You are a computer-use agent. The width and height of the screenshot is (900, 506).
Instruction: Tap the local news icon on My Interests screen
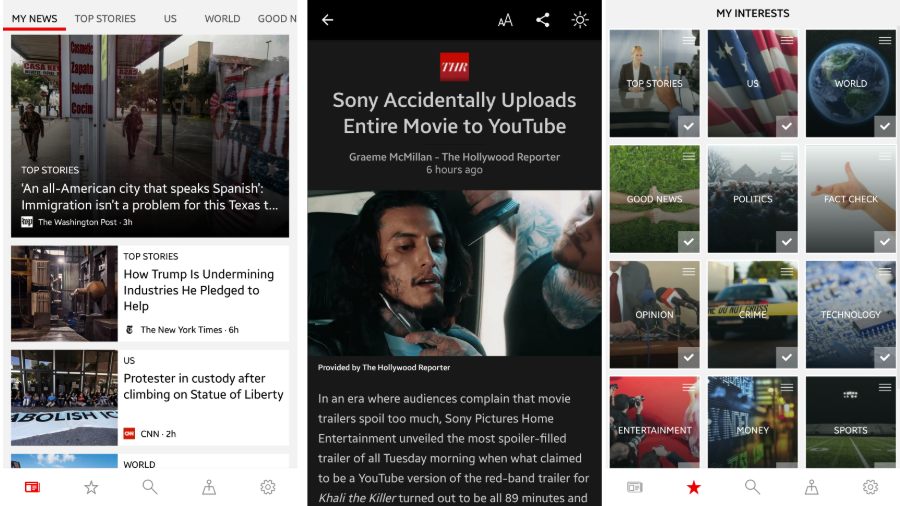pyautogui.click(x=811, y=487)
